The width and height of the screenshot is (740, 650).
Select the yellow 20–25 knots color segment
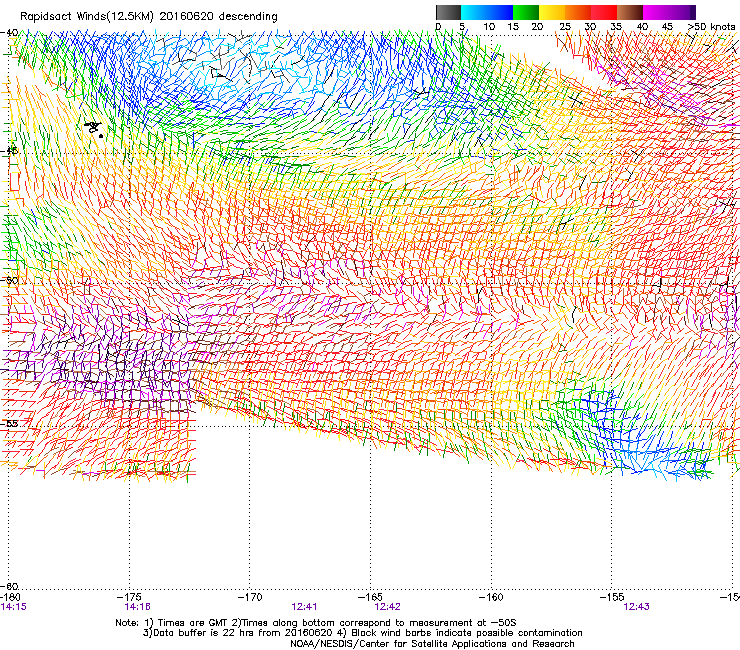pos(552,12)
